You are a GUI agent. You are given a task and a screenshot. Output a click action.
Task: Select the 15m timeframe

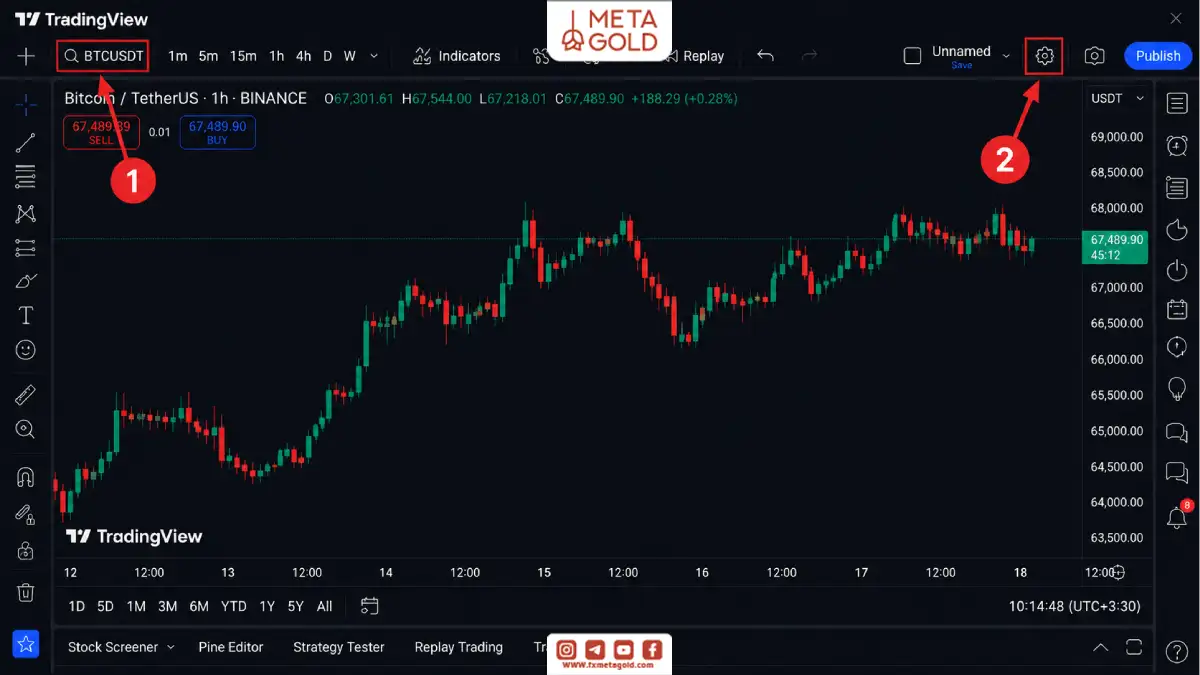(x=243, y=56)
